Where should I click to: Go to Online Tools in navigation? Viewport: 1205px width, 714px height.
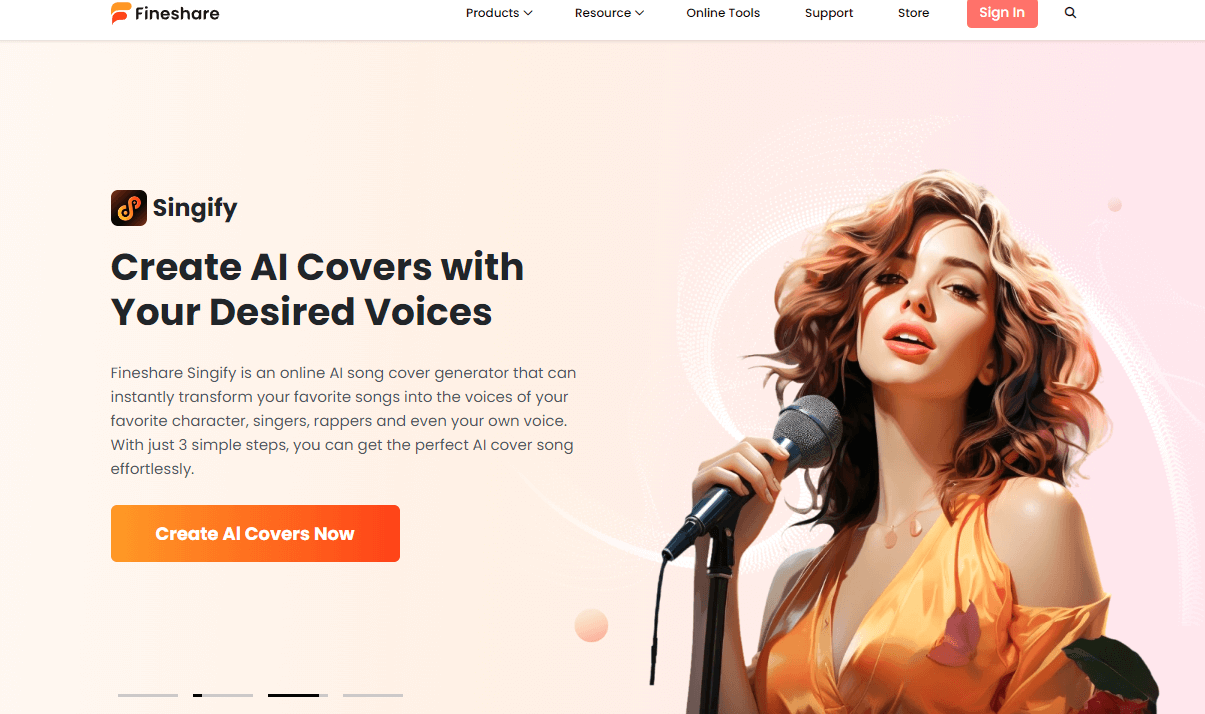coord(723,13)
